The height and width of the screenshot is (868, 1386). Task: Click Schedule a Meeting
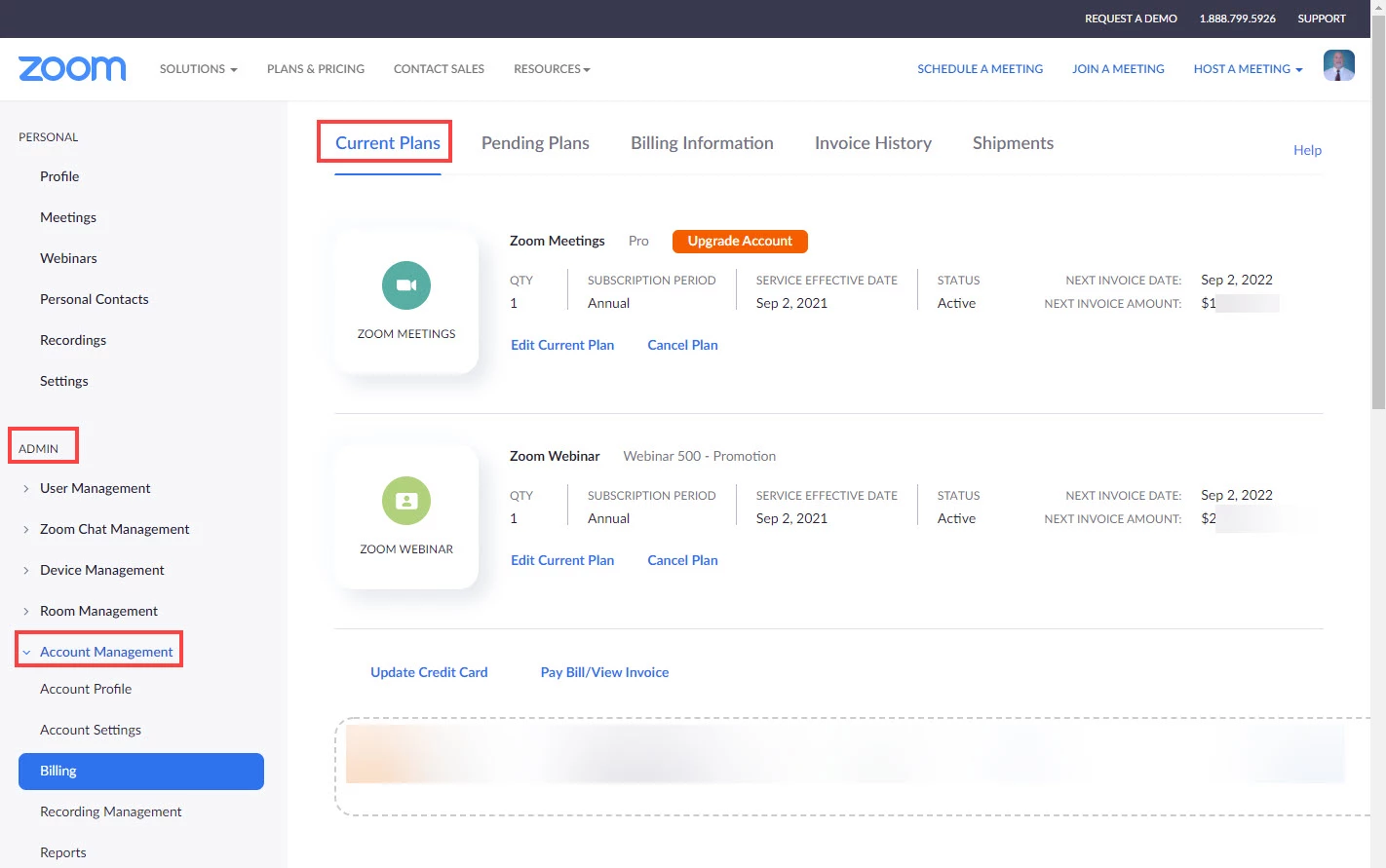[980, 69]
